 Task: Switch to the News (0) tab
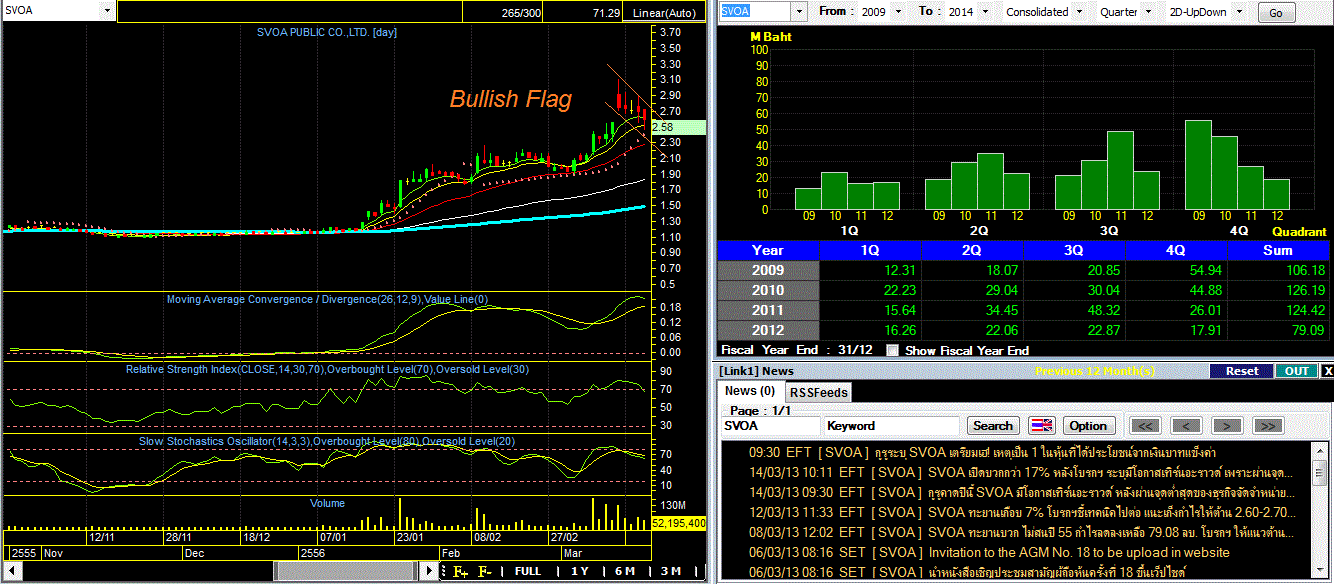click(750, 391)
